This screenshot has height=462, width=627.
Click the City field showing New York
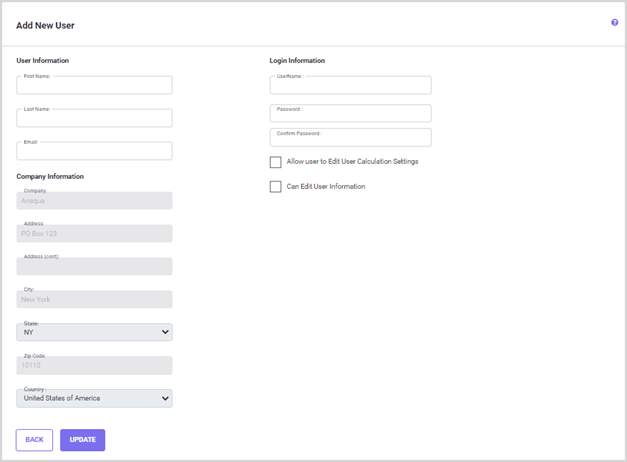click(x=94, y=300)
